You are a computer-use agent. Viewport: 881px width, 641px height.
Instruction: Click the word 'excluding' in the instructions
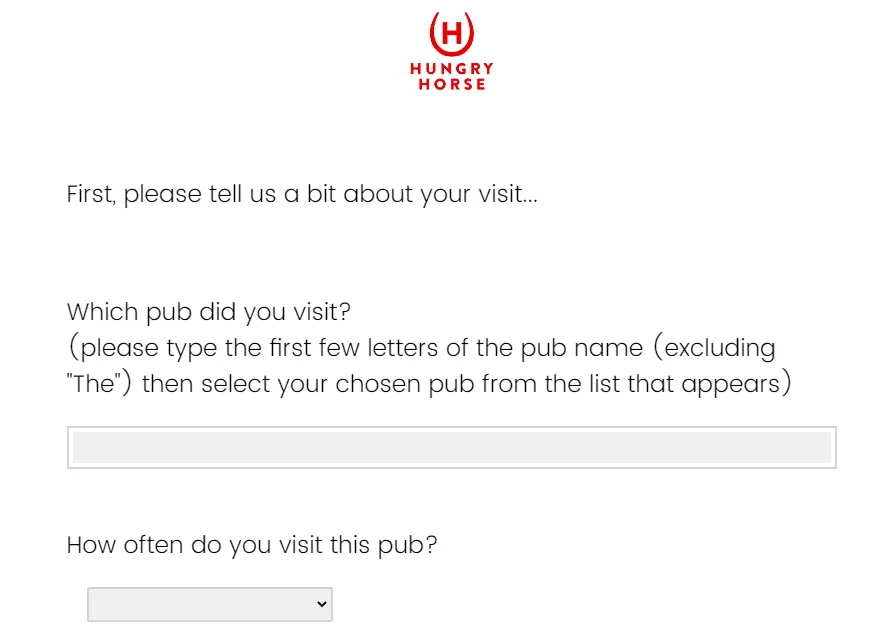(720, 348)
